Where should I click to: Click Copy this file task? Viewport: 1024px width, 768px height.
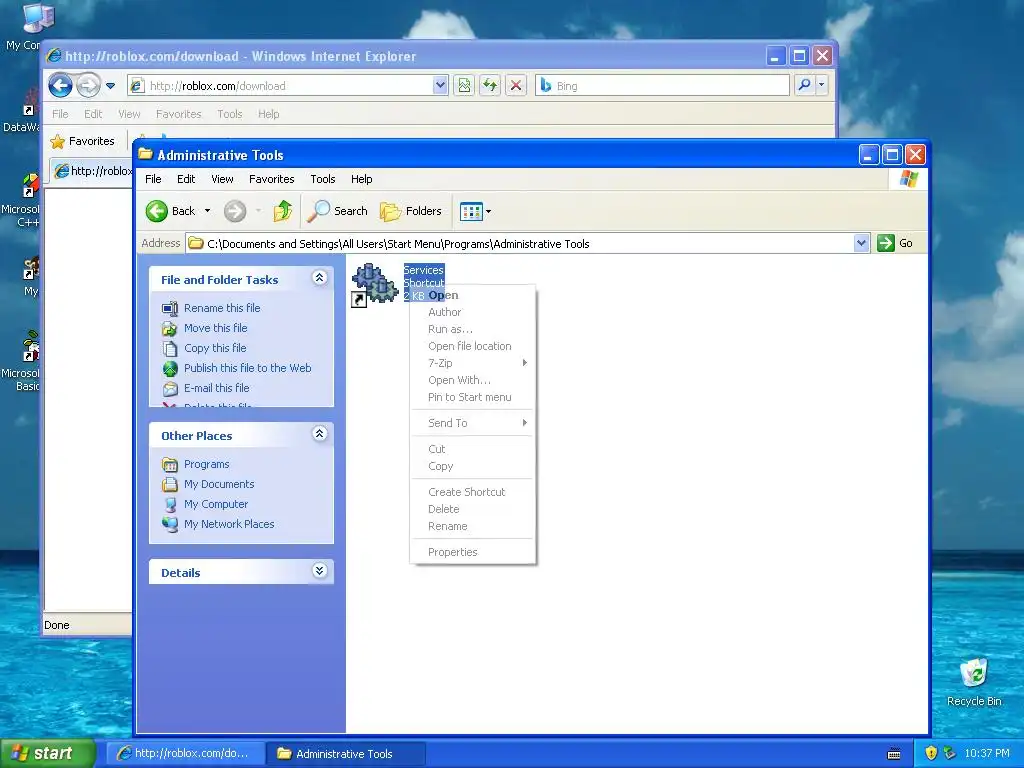(x=215, y=348)
